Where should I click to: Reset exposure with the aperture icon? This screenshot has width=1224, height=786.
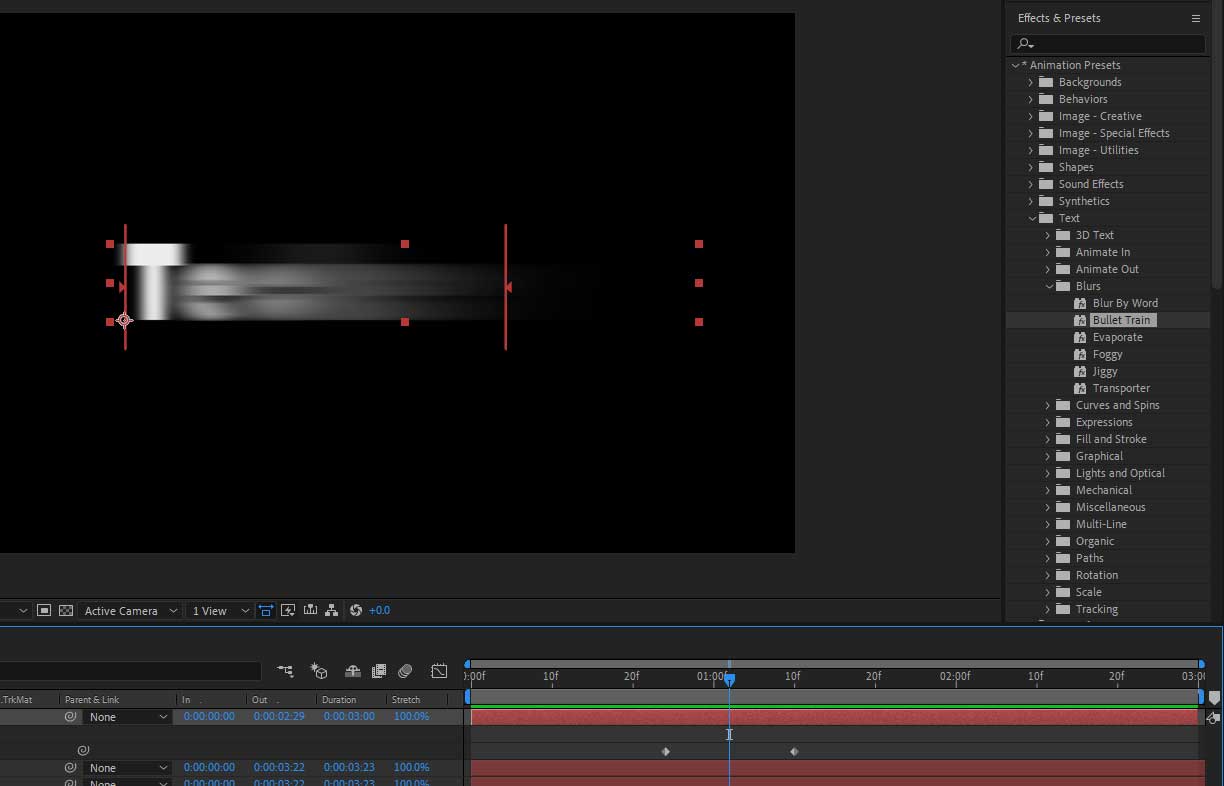(355, 610)
